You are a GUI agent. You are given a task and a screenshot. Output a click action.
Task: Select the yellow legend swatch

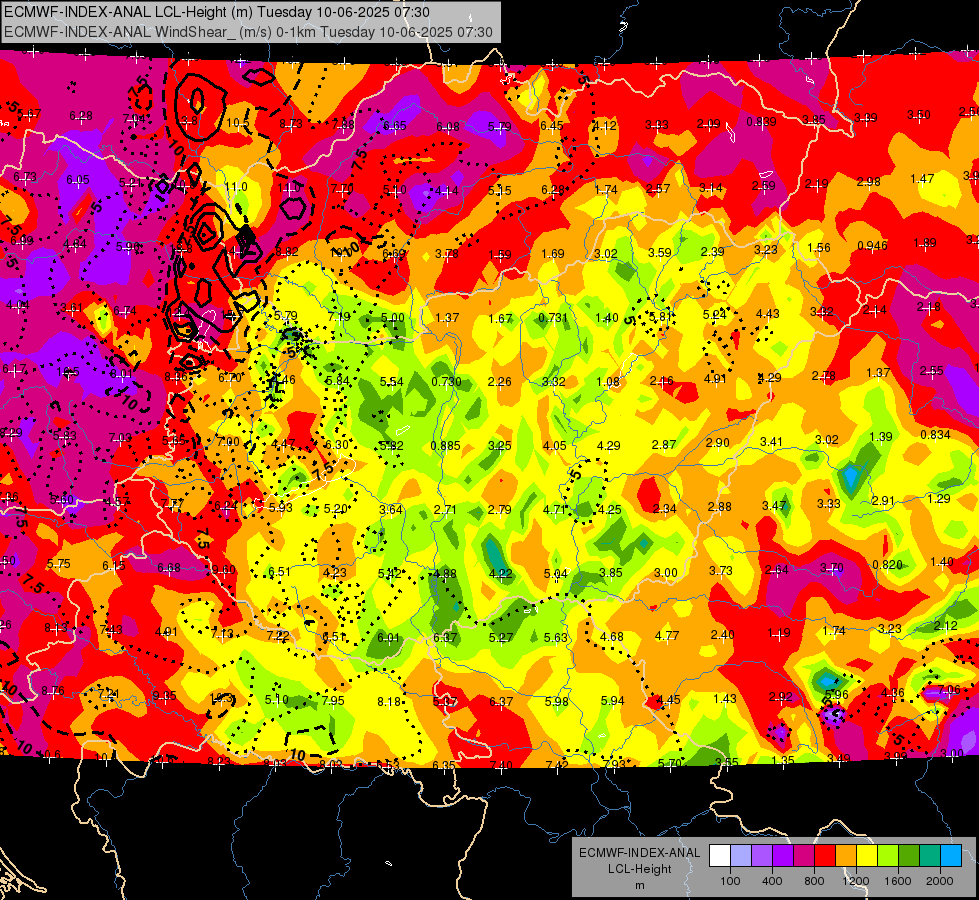click(867, 856)
